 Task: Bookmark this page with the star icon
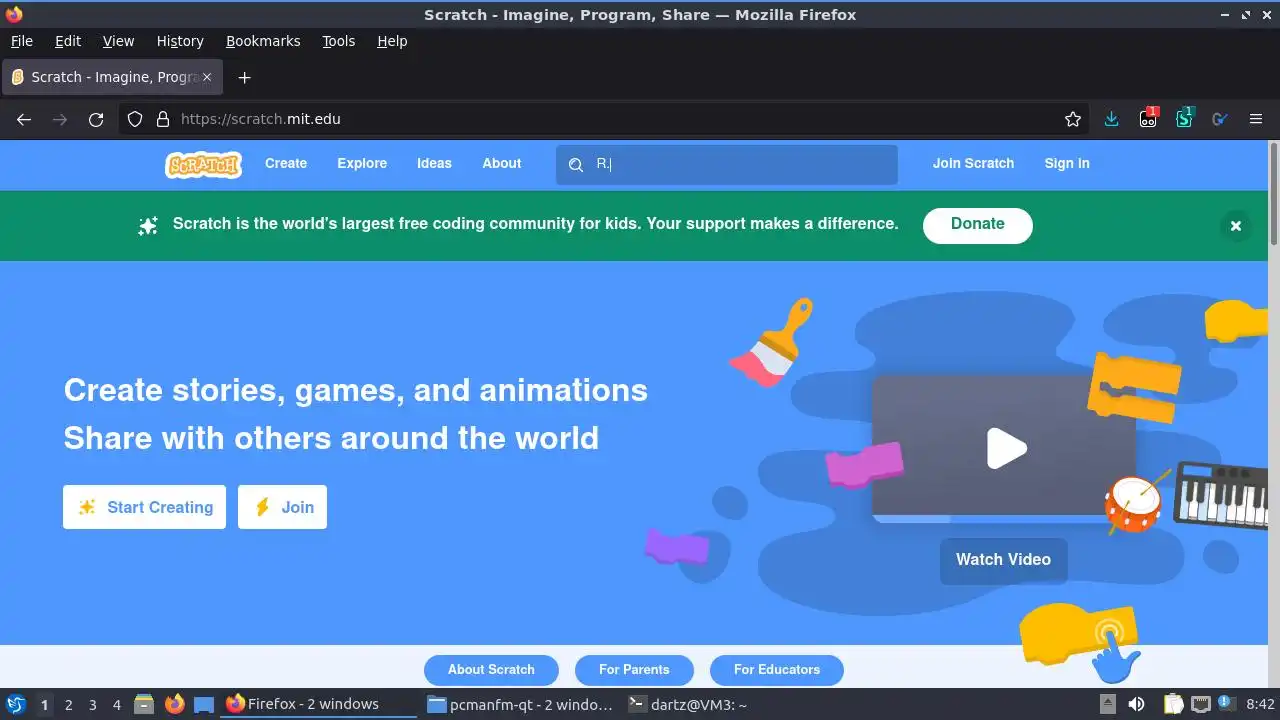click(1073, 119)
